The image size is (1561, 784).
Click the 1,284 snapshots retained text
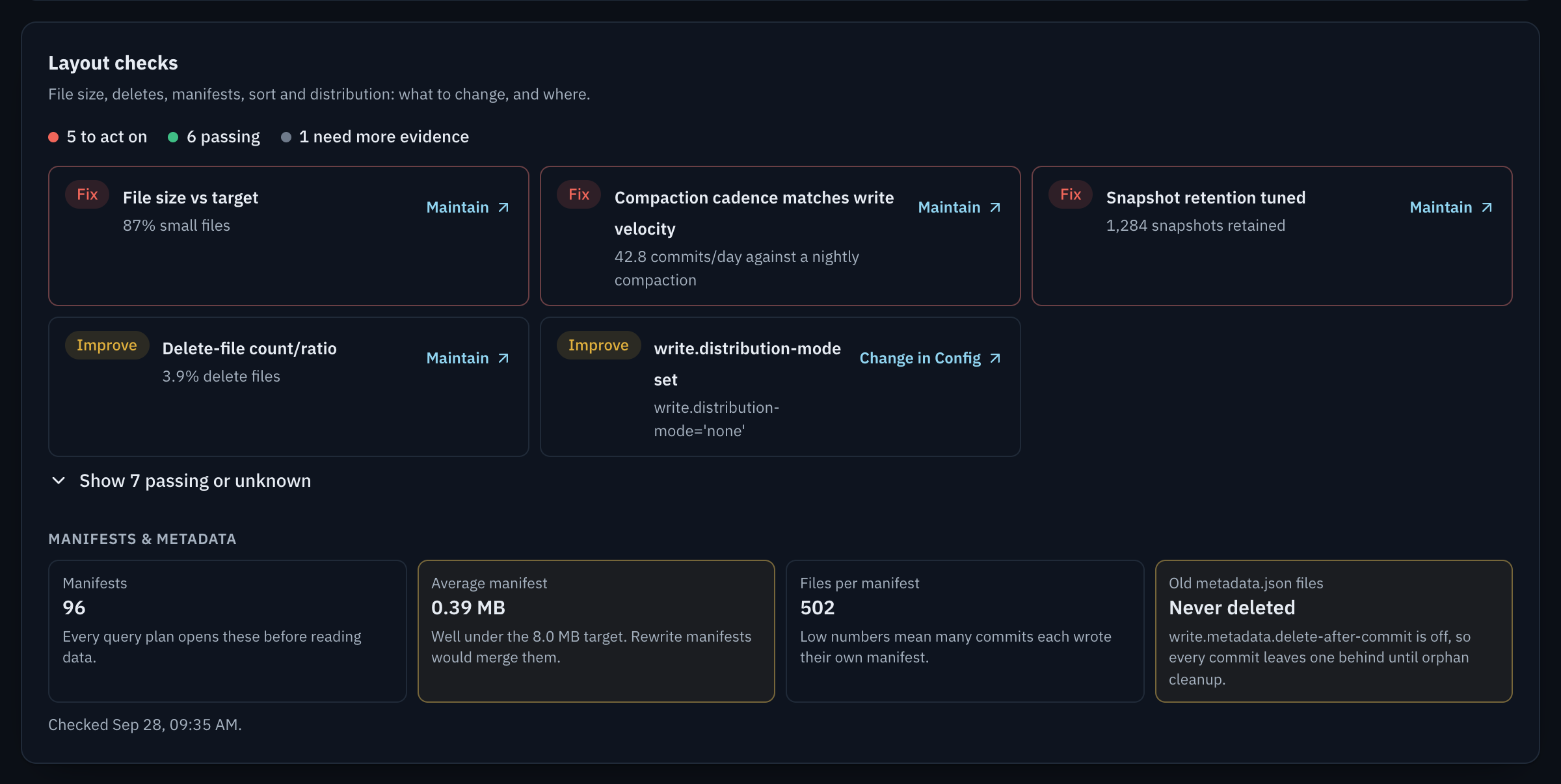click(x=1195, y=226)
